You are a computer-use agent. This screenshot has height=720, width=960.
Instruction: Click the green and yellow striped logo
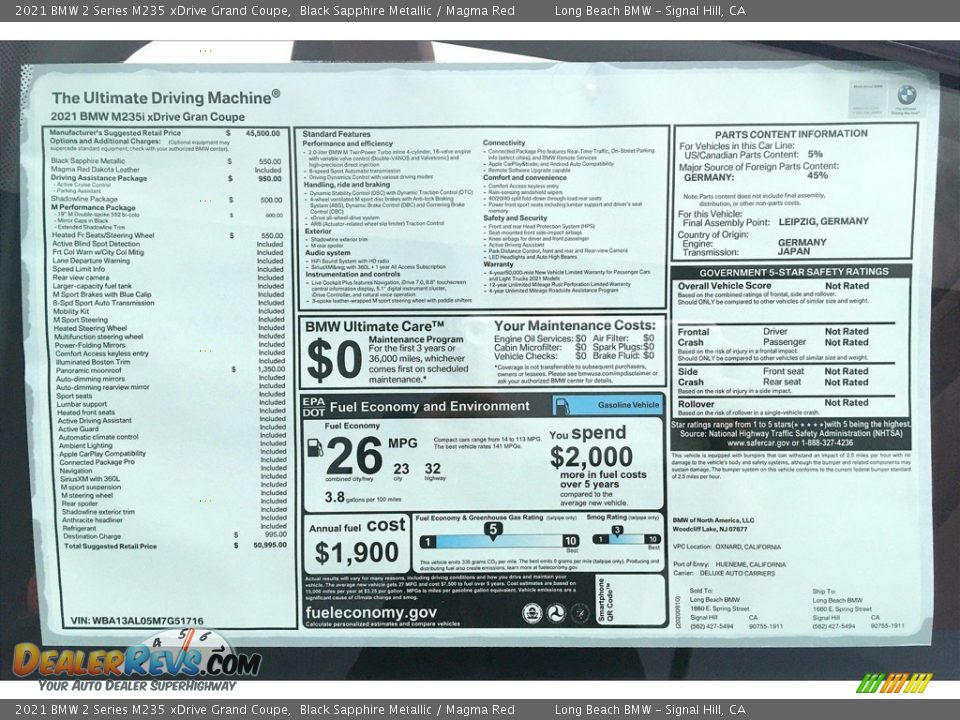pos(894,683)
